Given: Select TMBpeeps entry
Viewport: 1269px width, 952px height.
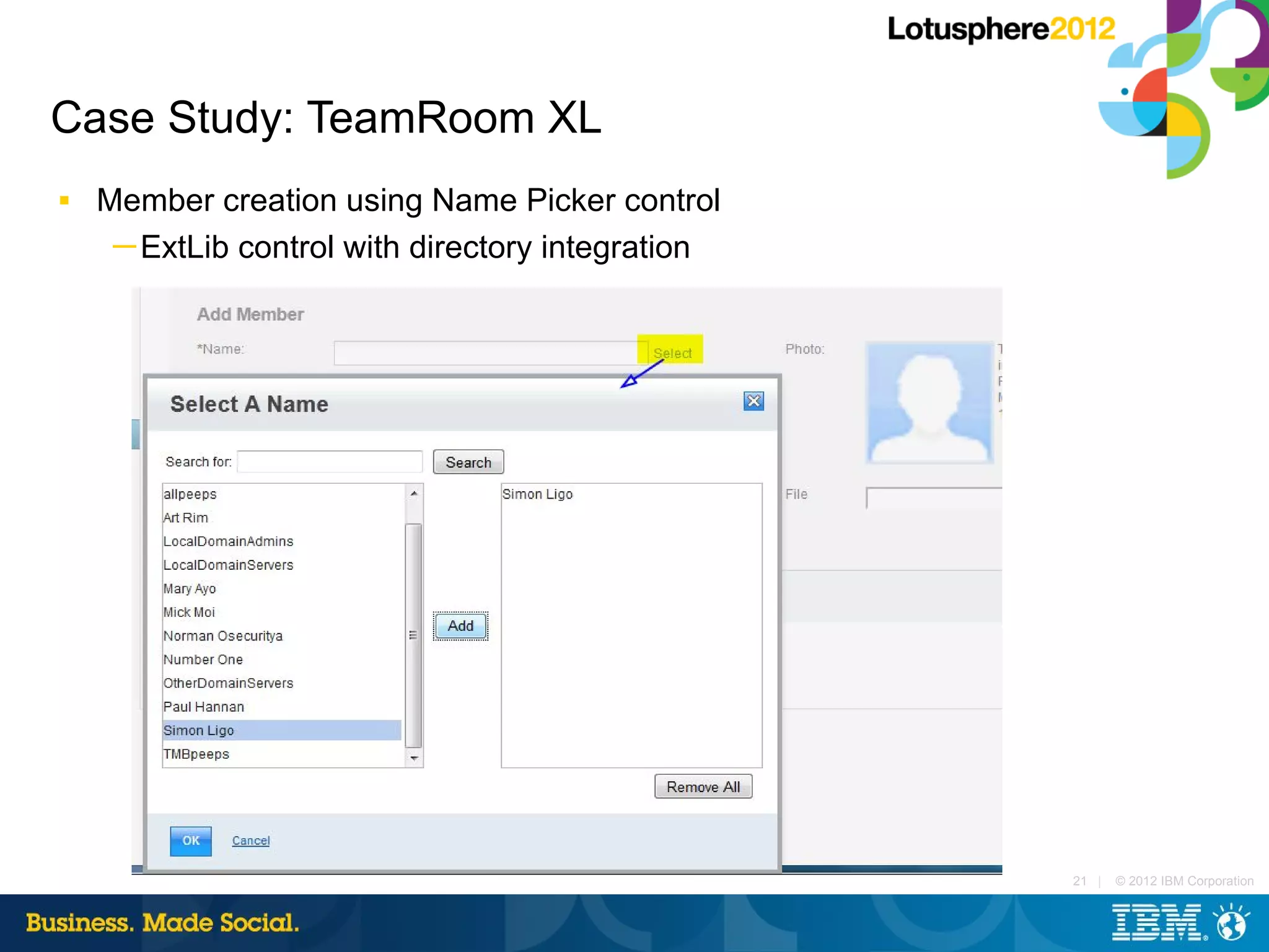Looking at the screenshot, I should pos(282,754).
